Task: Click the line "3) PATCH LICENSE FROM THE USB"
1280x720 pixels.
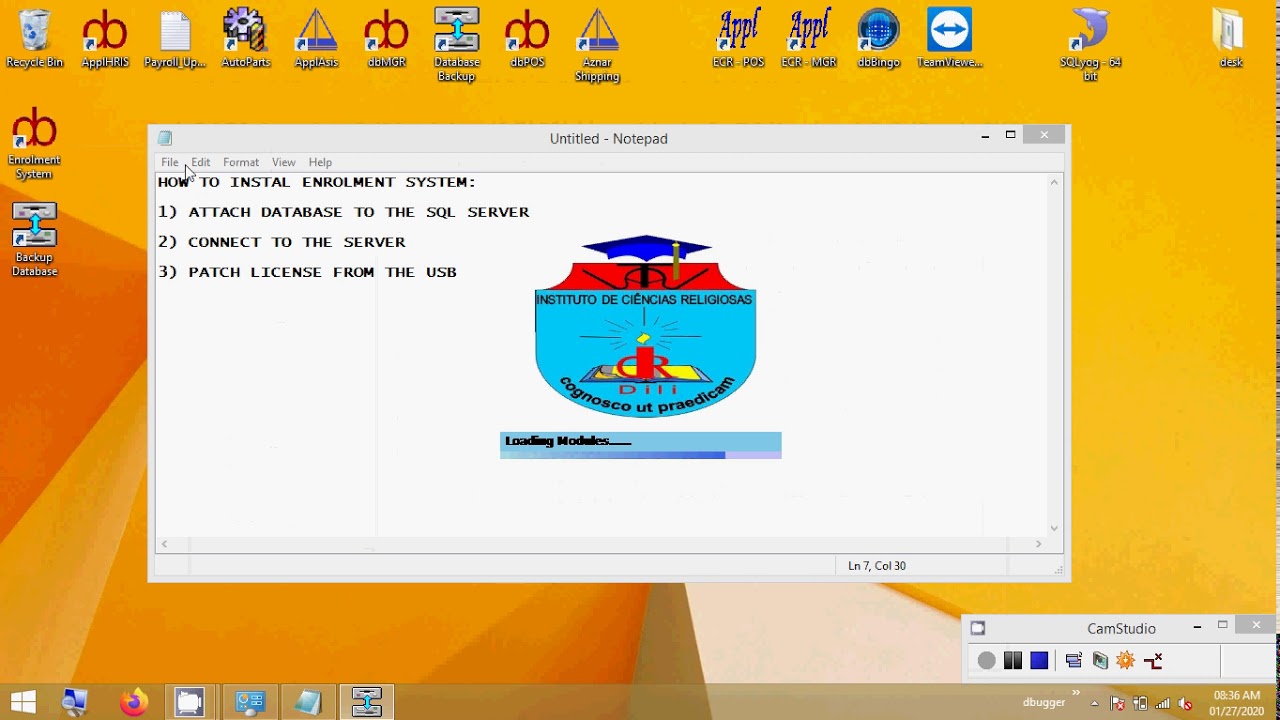Action: click(307, 272)
